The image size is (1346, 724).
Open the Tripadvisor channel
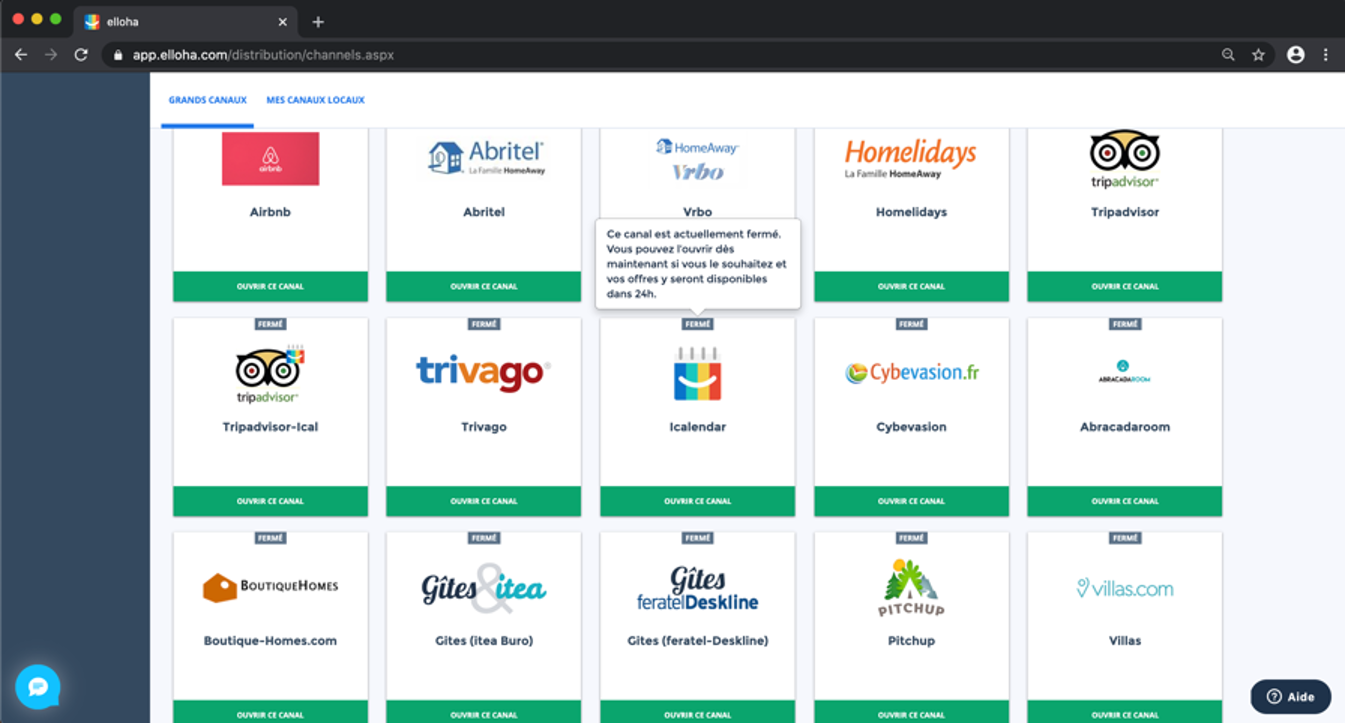(1125, 286)
